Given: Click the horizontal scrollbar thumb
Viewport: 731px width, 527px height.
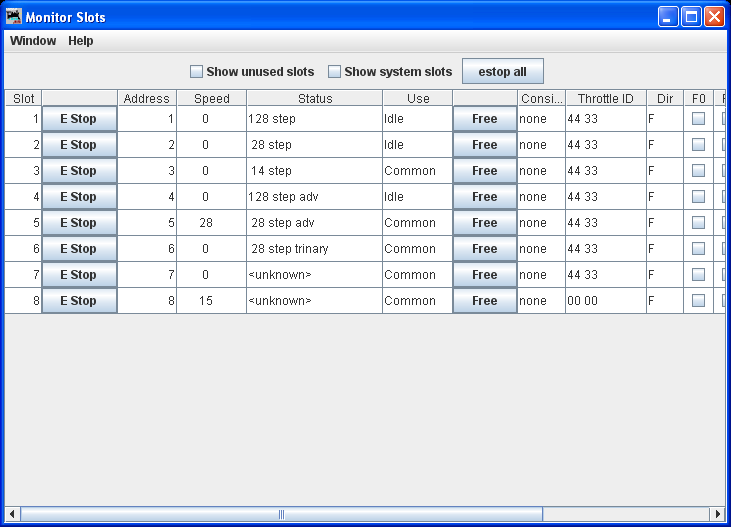Looking at the screenshot, I should 281,514.
